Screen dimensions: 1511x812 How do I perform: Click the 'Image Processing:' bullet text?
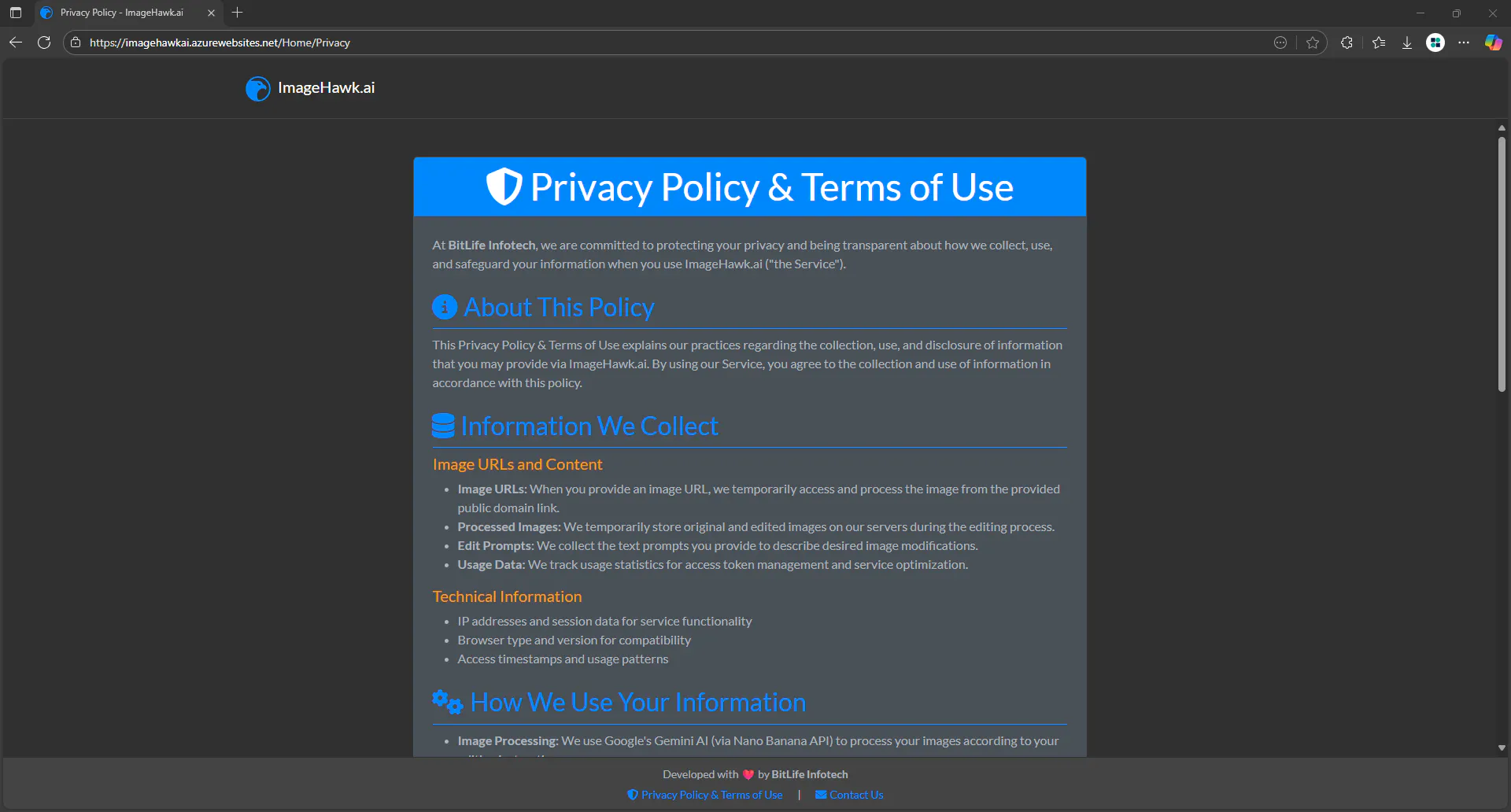pos(508,740)
